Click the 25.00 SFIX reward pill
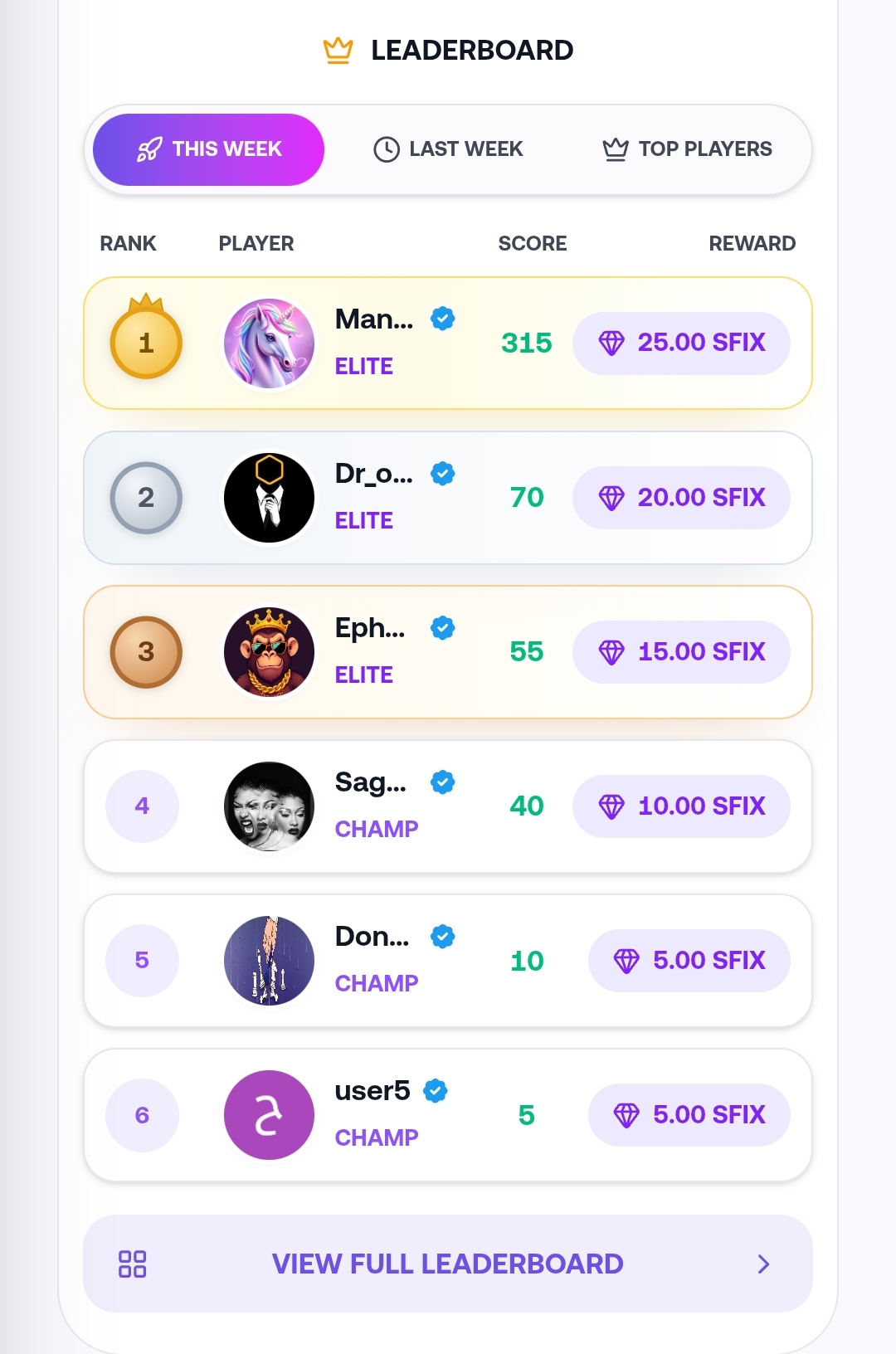 click(681, 343)
